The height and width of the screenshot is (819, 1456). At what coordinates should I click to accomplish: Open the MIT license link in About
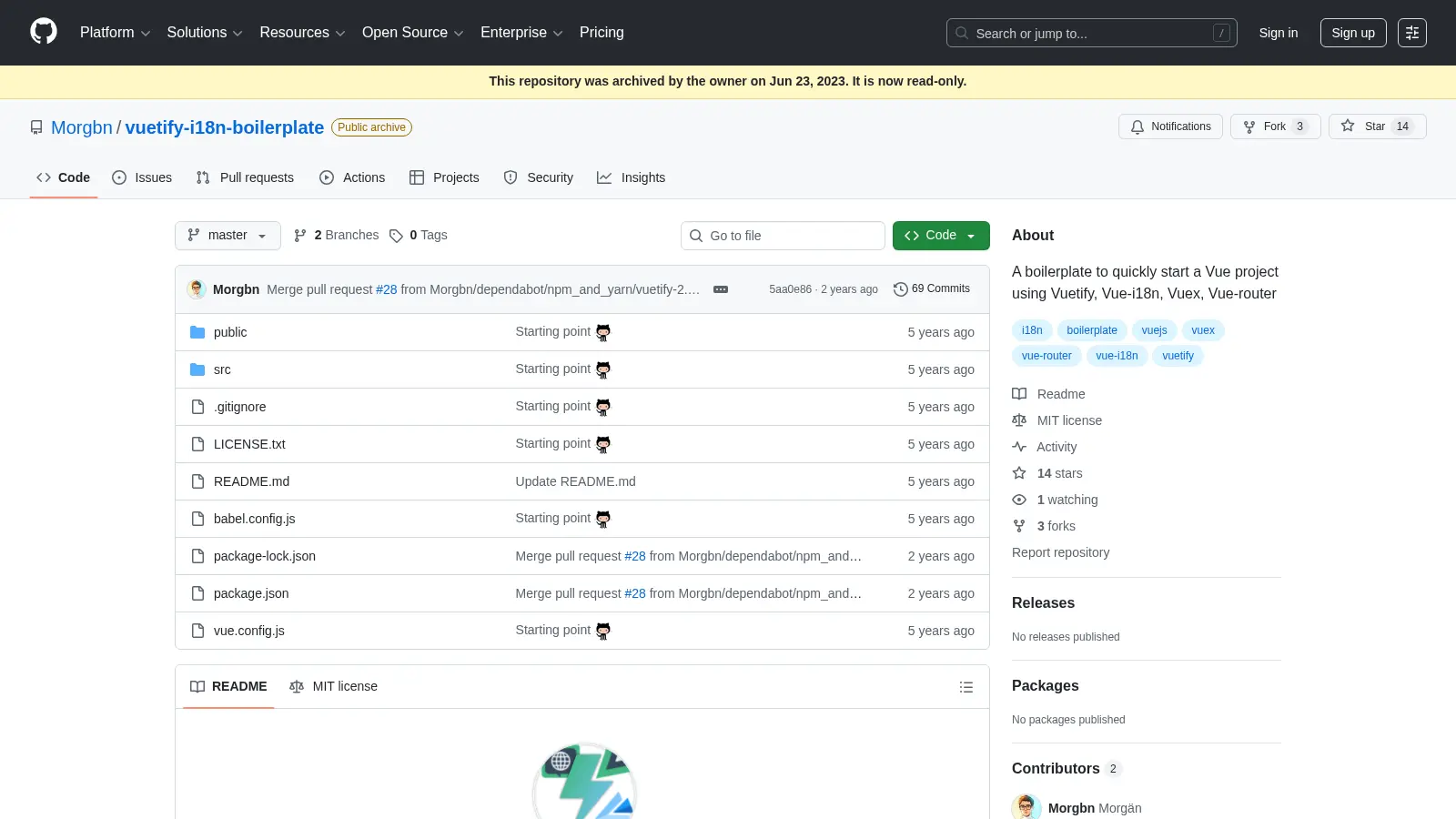(1057, 420)
